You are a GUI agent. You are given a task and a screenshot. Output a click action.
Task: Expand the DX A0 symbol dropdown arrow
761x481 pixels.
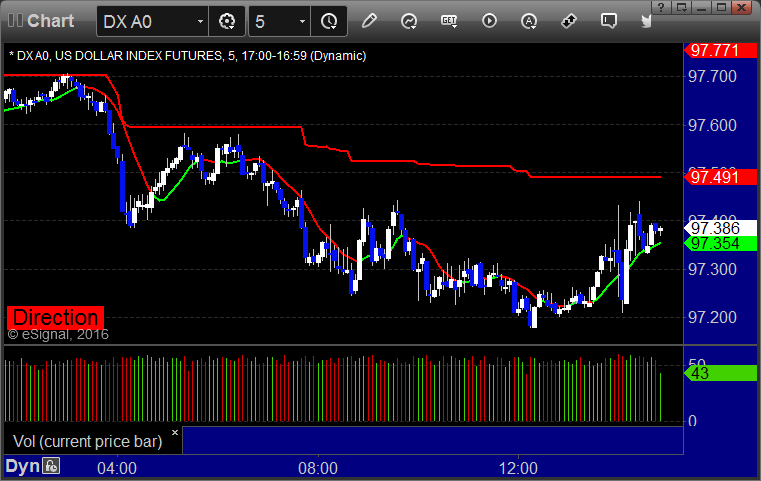click(200, 21)
